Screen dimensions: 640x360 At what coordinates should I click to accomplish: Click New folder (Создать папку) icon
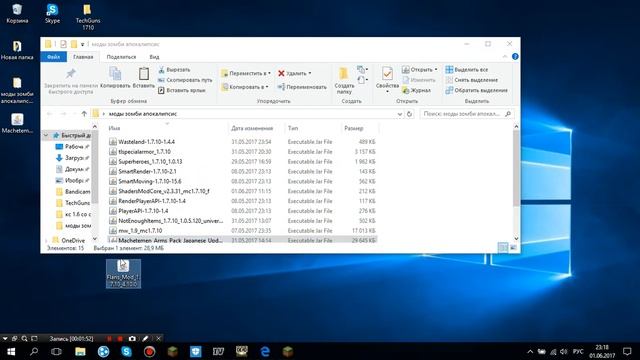coord(344,74)
